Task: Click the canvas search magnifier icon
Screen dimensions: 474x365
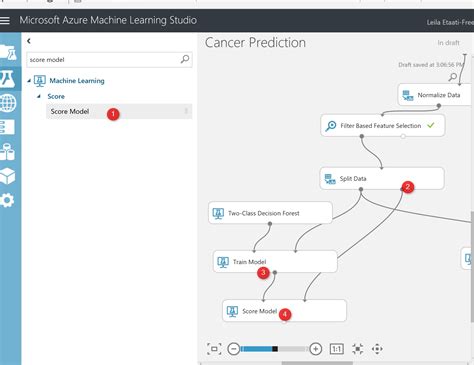Action: point(452,77)
